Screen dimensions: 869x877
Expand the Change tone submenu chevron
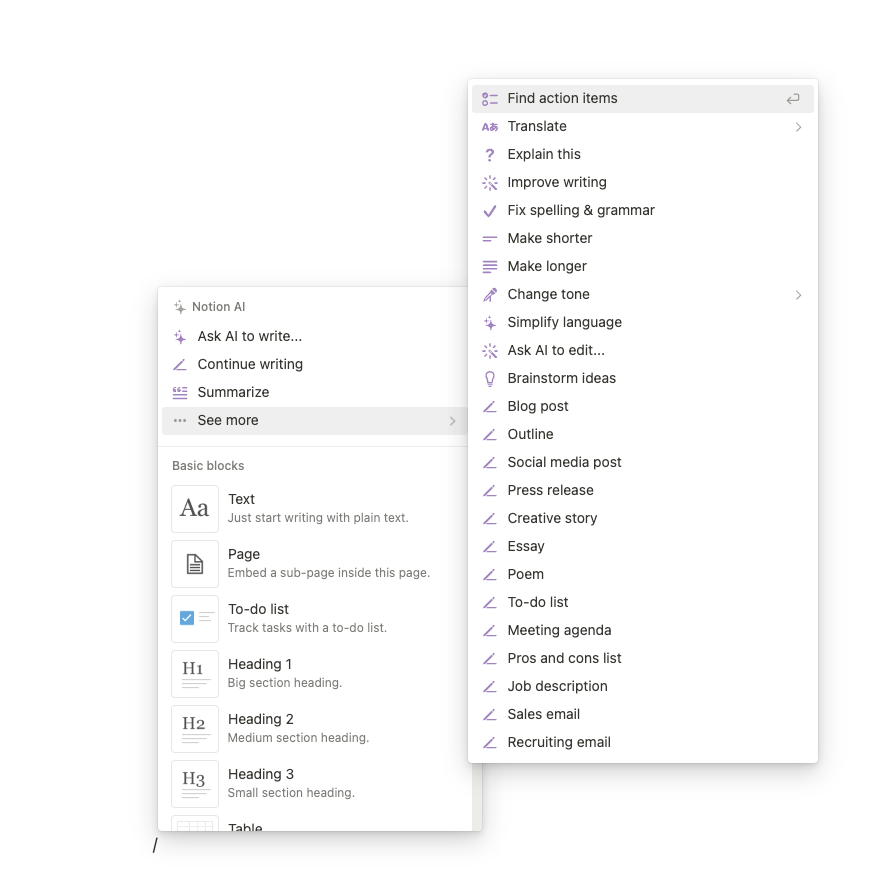[798, 294]
